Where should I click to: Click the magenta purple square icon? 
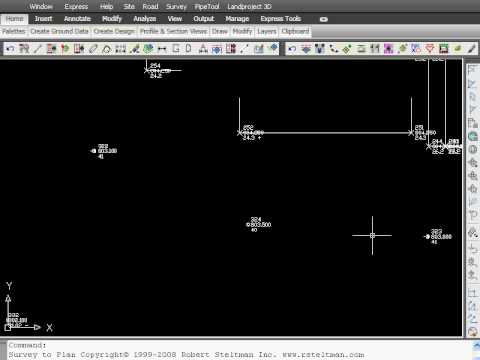[x=389, y=49]
